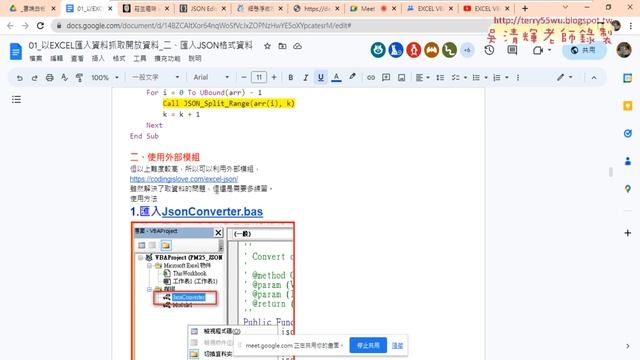Open the More toolbar options menu

518,77
